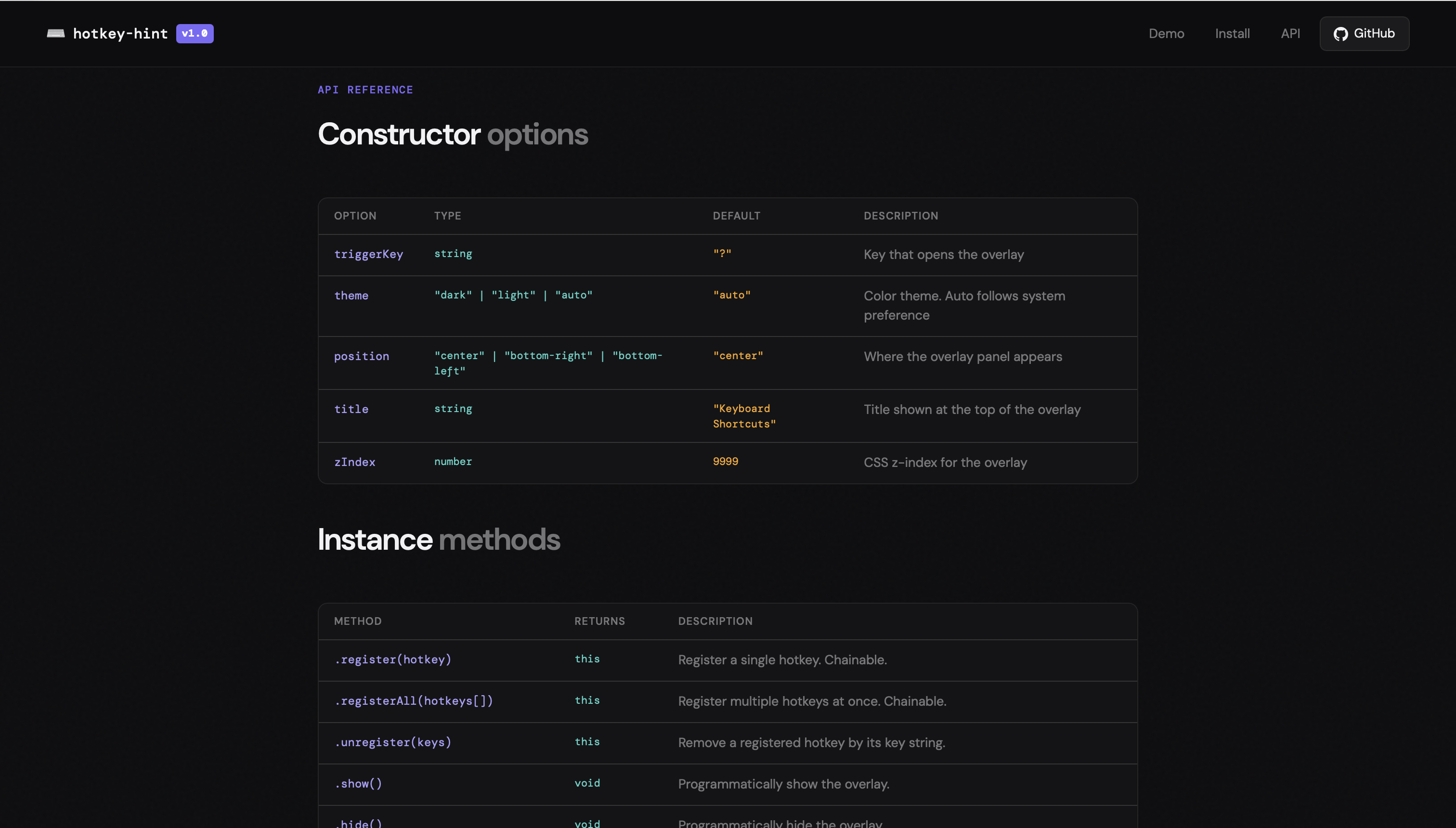Click the zIndex option name

[x=354, y=462]
